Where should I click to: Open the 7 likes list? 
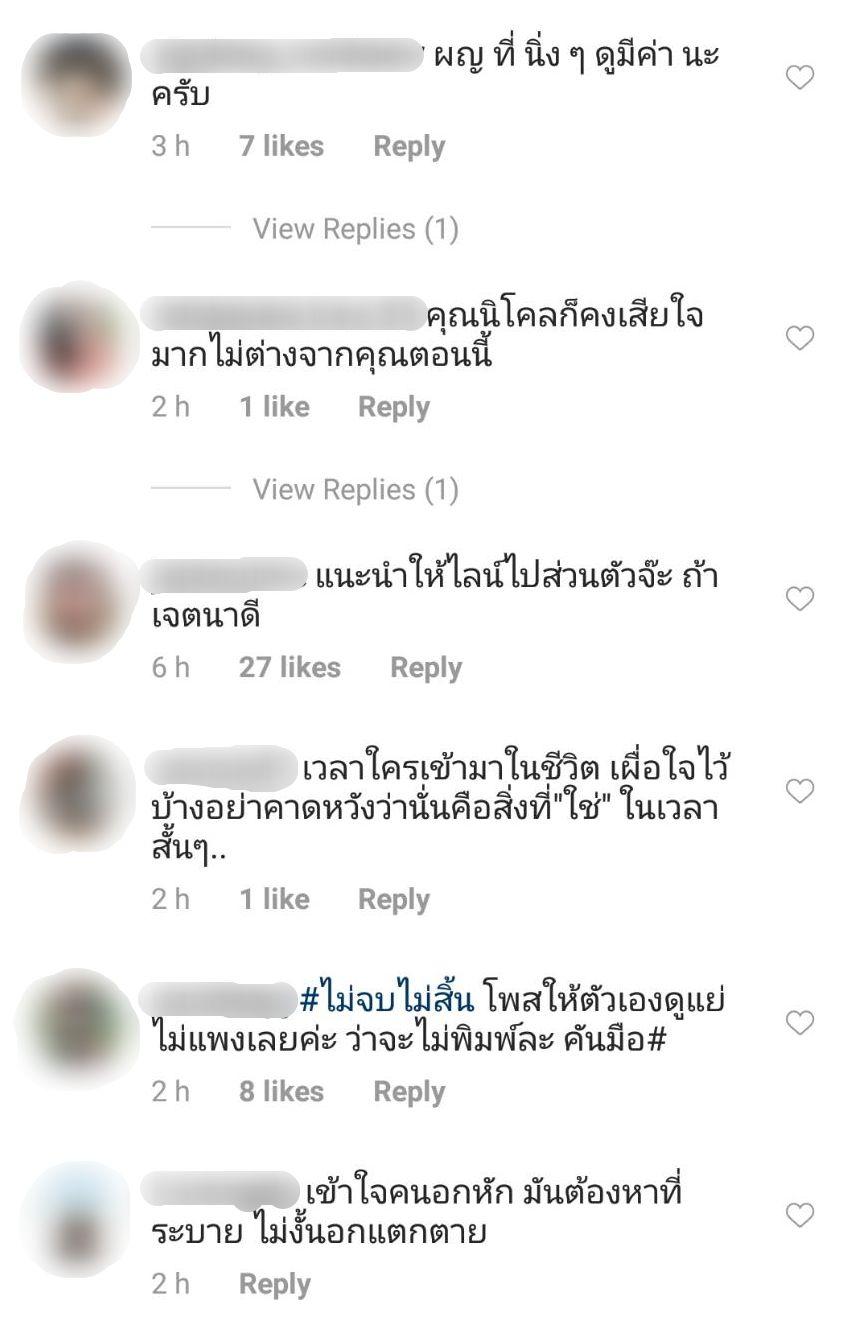point(281,147)
